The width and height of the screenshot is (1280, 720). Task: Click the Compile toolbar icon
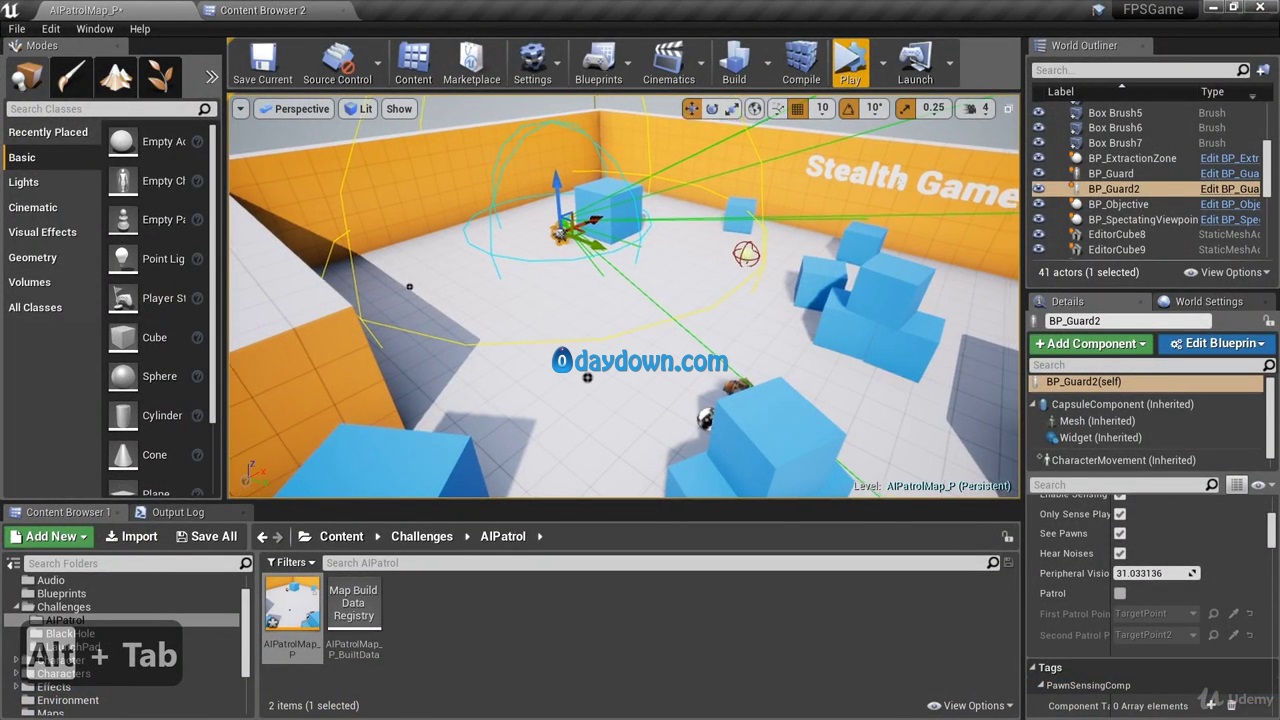(x=801, y=64)
